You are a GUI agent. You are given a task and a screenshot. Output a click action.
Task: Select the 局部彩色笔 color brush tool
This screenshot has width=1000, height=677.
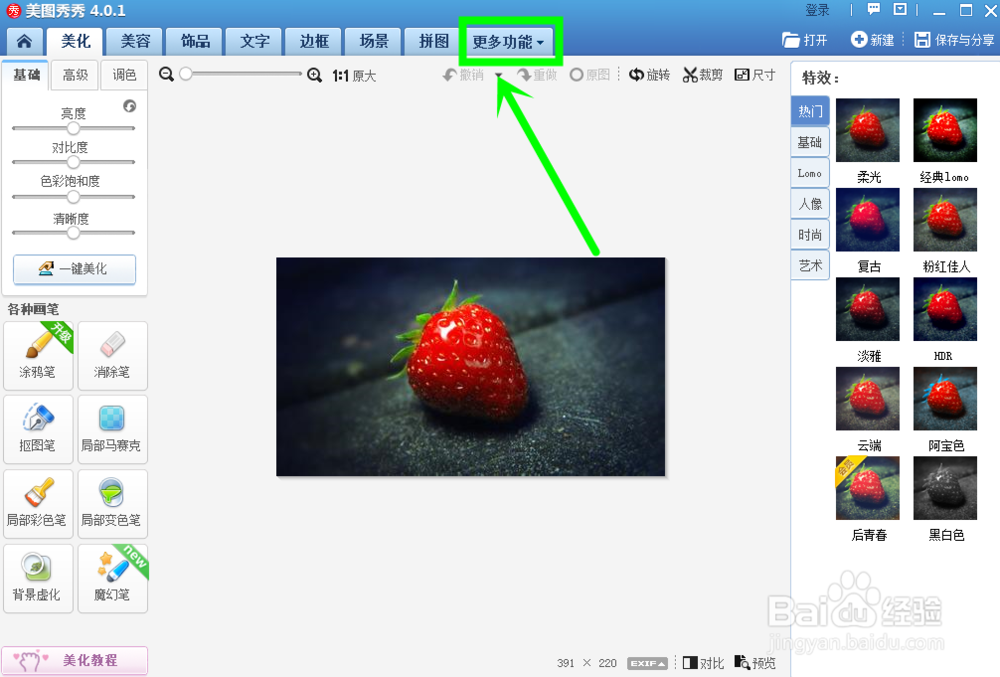[38, 504]
